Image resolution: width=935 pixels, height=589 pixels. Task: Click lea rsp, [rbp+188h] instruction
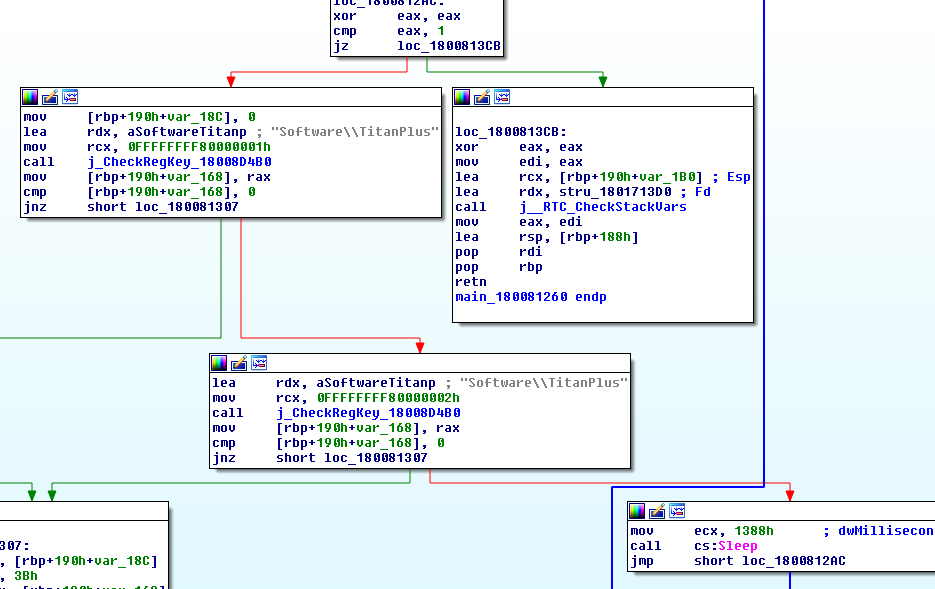pyautogui.click(x=547, y=237)
